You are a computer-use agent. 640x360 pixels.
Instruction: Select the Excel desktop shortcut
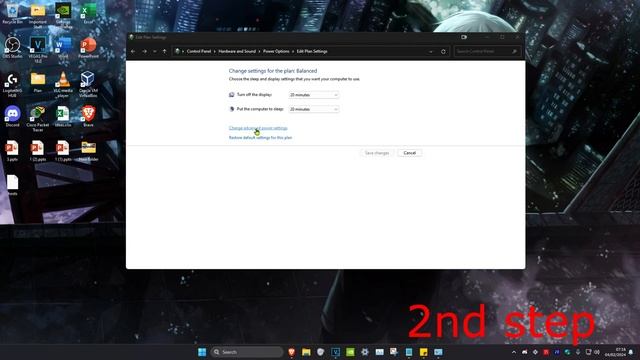tap(89, 13)
